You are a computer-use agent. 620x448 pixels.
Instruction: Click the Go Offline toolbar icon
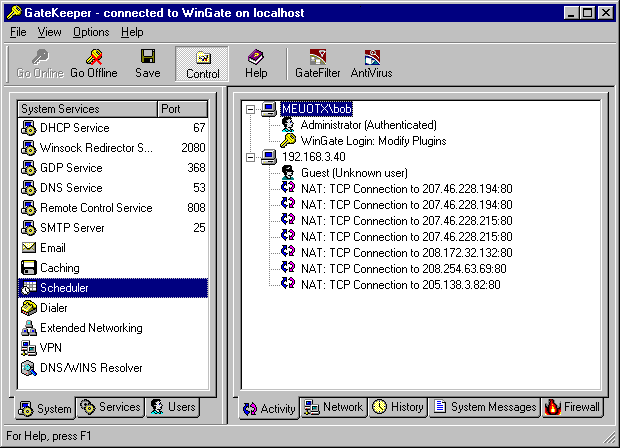[x=94, y=57]
